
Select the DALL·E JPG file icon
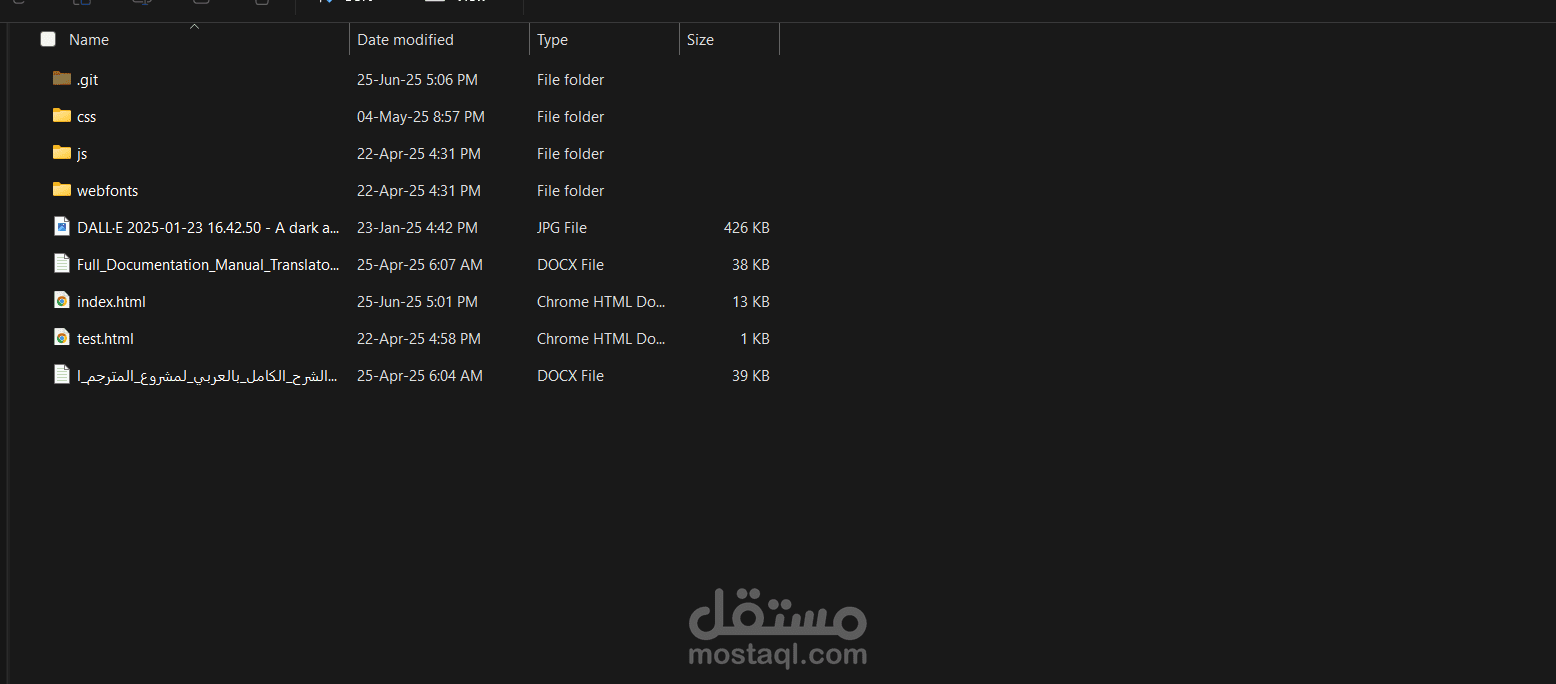pos(62,227)
